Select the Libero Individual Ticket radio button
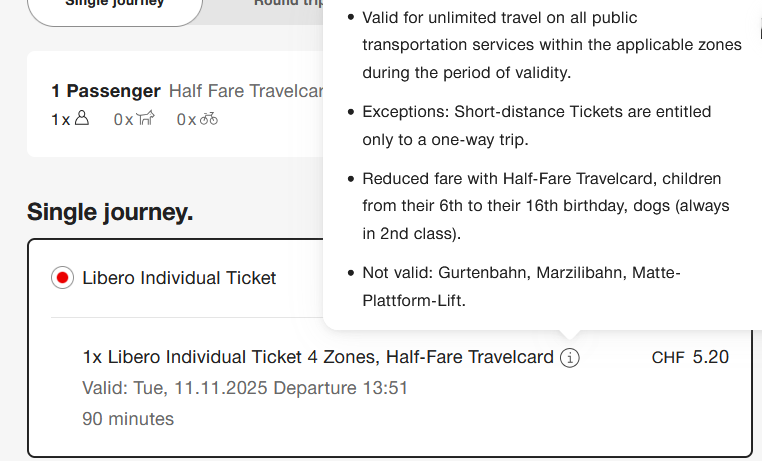The image size is (762, 461). click(62, 278)
